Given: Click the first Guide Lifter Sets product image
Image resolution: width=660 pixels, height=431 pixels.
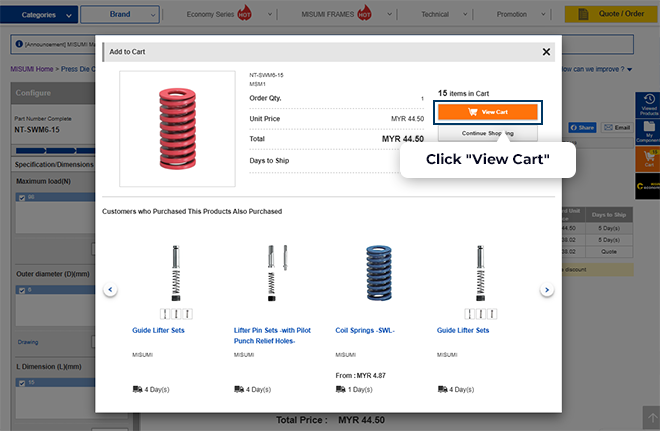Looking at the screenshot, I should pos(176,273).
